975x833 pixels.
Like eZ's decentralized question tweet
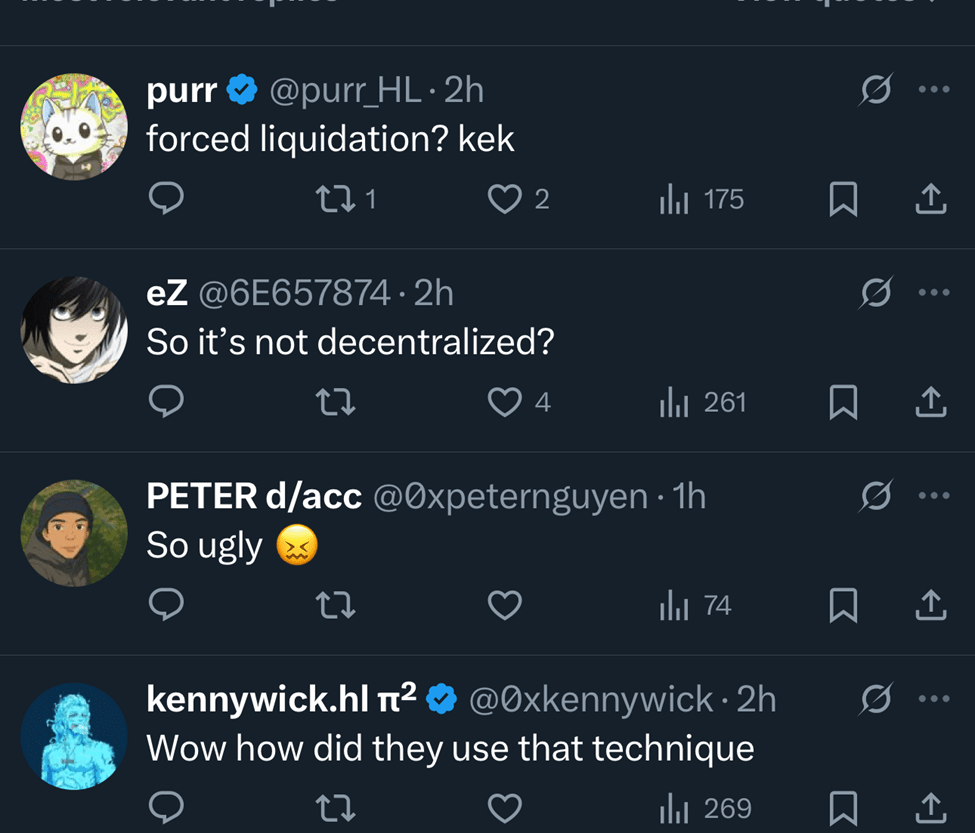504,402
